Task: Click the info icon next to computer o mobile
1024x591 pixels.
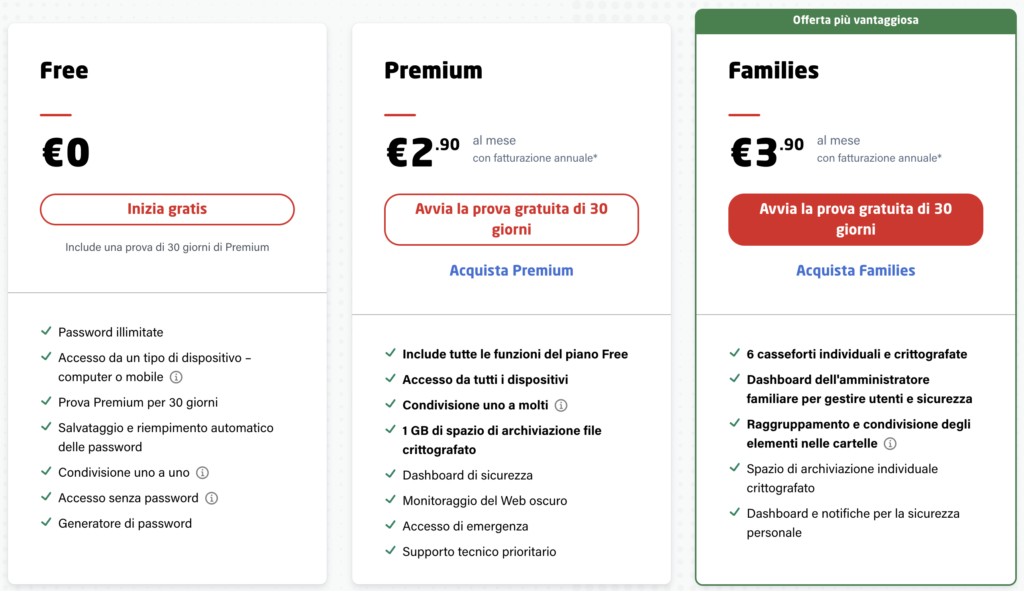Action: pyautogui.click(x=176, y=377)
